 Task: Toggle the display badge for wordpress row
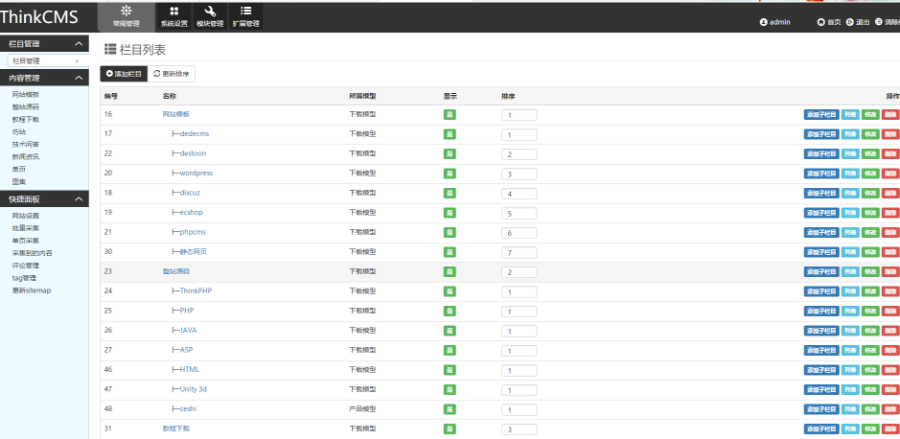[x=450, y=173]
